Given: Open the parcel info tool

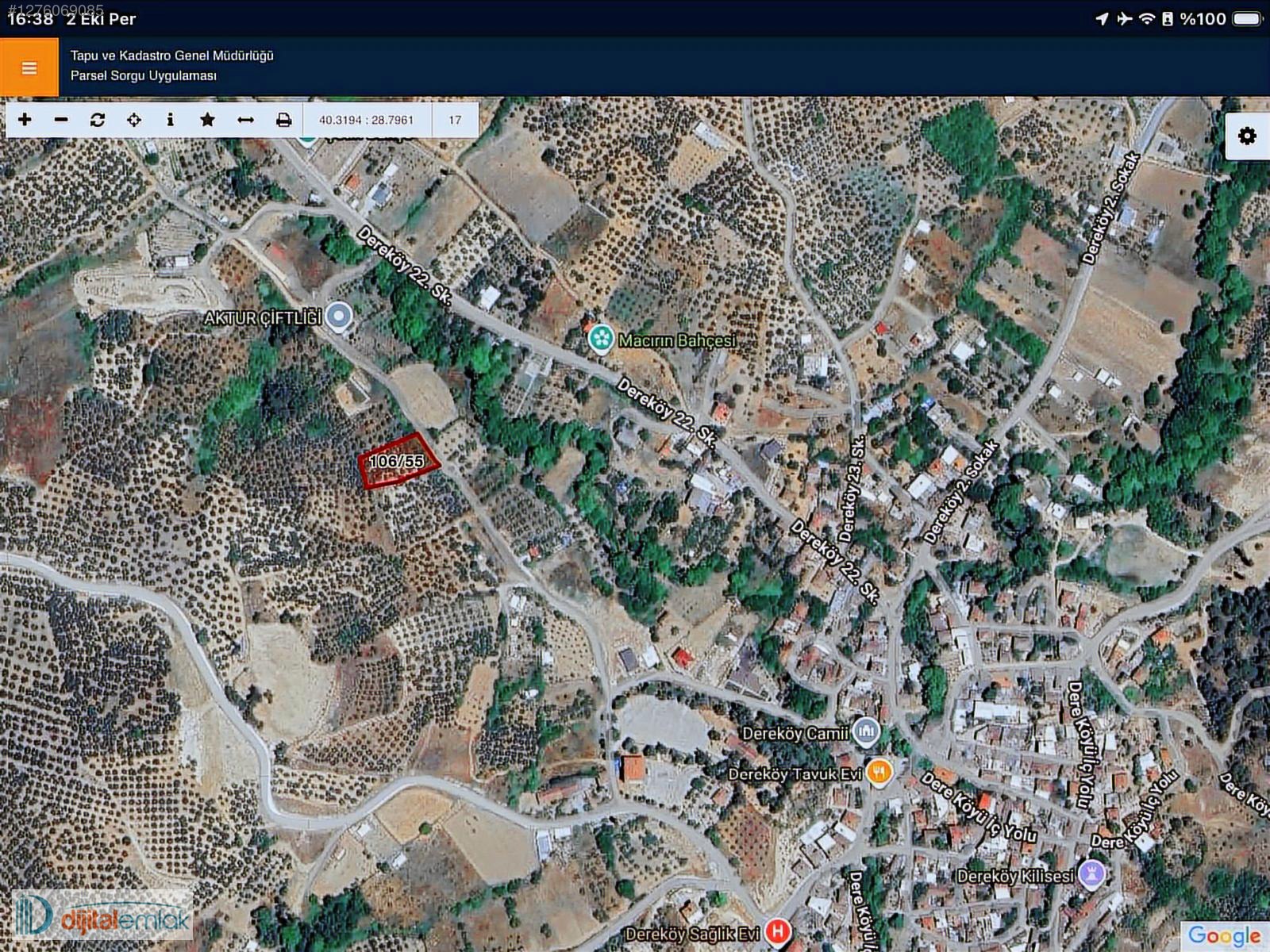Looking at the screenshot, I should [x=170, y=120].
